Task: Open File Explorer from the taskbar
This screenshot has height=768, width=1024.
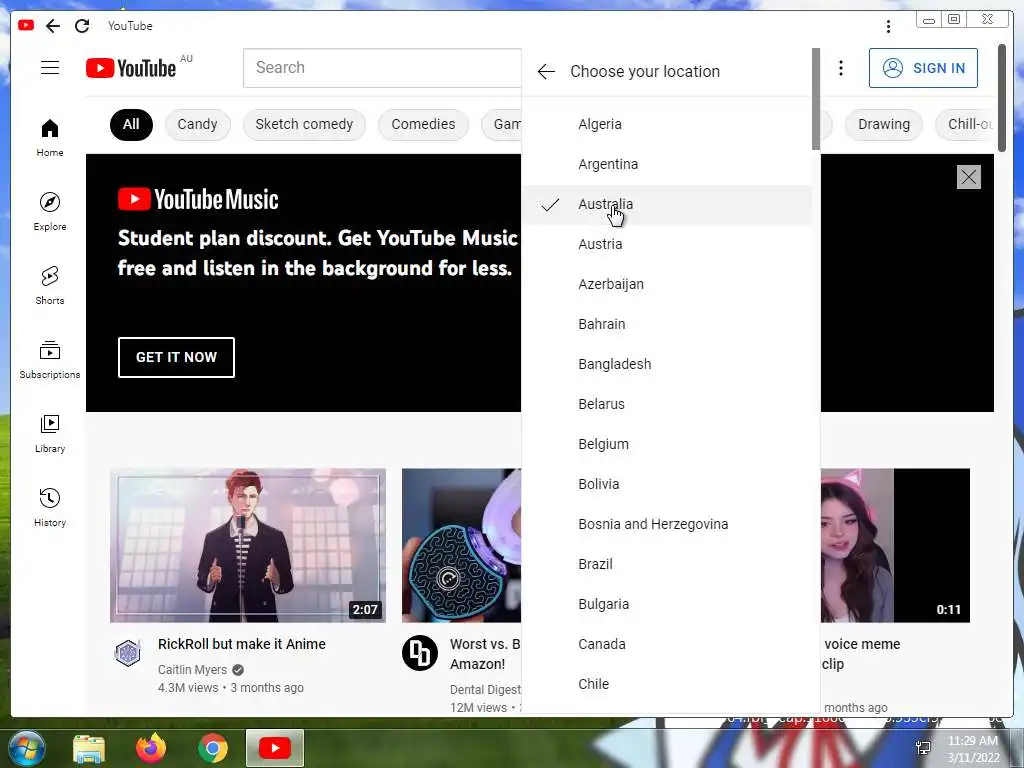Action: pos(89,748)
